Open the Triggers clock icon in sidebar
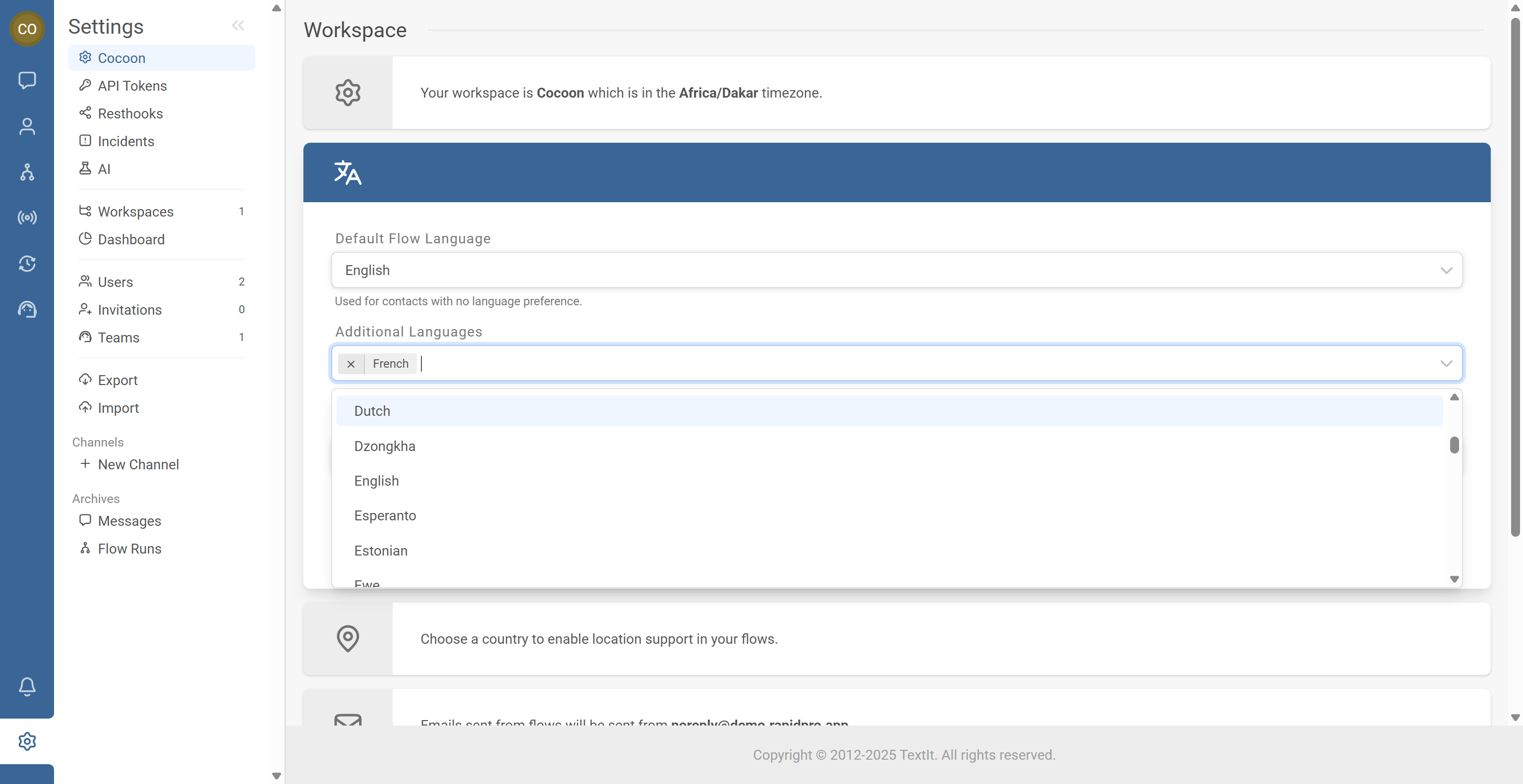The height and width of the screenshot is (784, 1523). 27,264
